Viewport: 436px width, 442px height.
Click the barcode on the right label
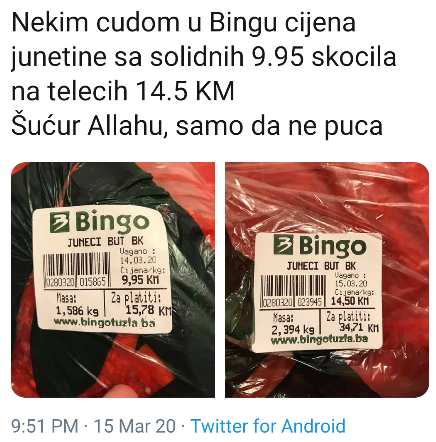point(293,290)
